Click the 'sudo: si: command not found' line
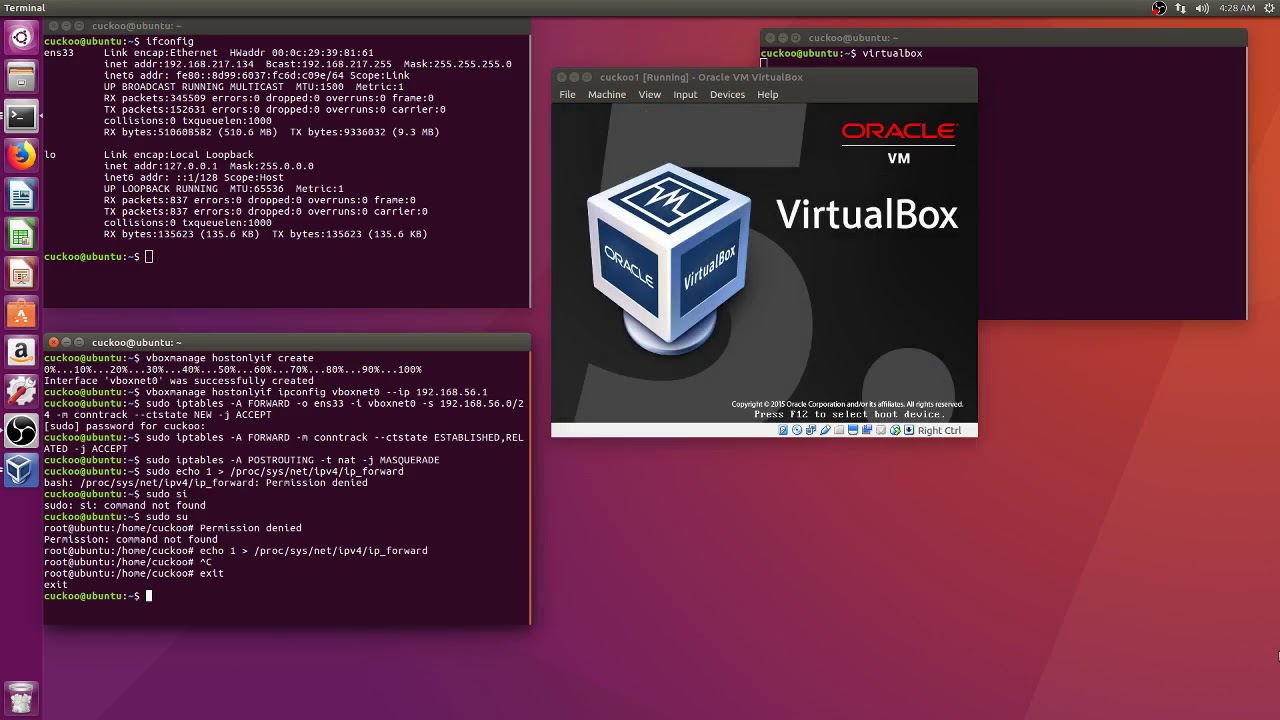This screenshot has height=720, width=1280. (x=125, y=506)
